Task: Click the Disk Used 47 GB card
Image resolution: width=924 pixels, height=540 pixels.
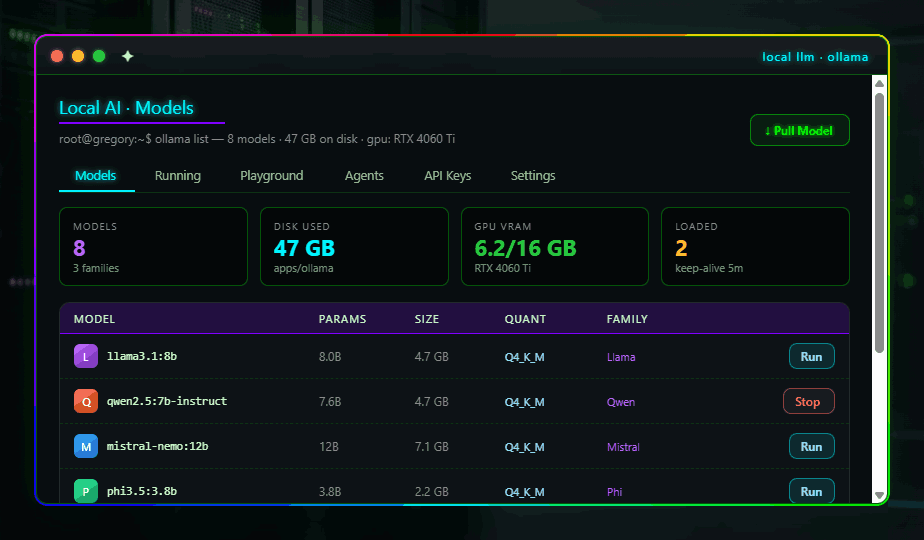Action: pyautogui.click(x=354, y=246)
